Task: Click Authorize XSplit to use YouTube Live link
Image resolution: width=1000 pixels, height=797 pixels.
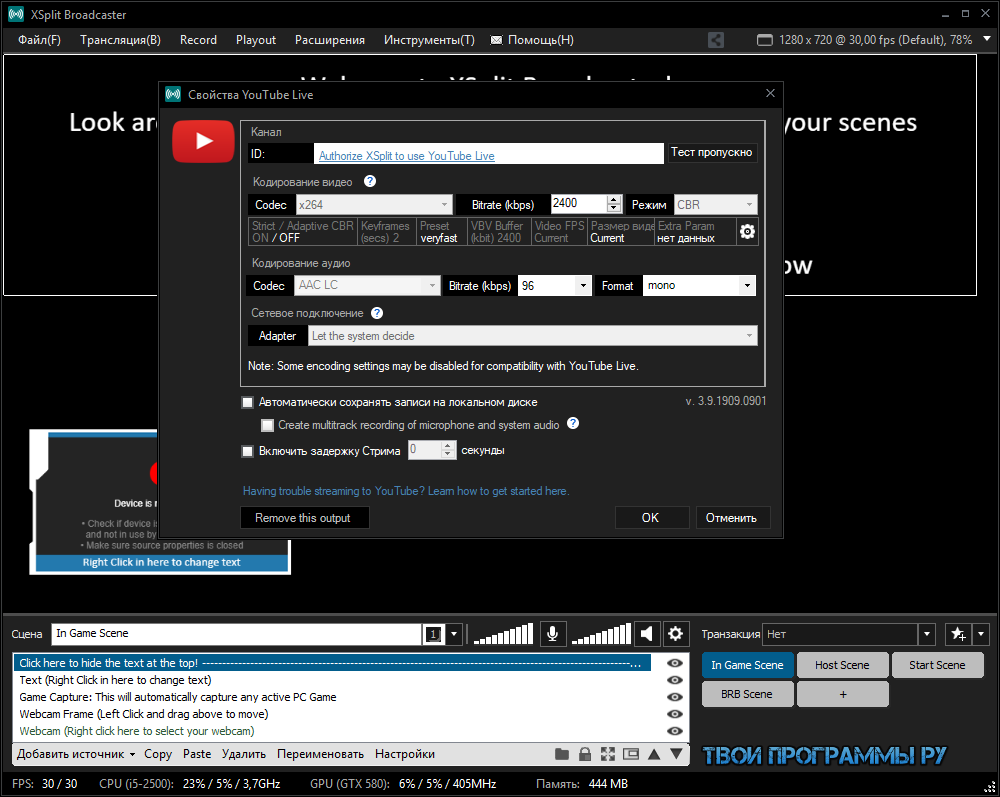Action: (x=407, y=156)
